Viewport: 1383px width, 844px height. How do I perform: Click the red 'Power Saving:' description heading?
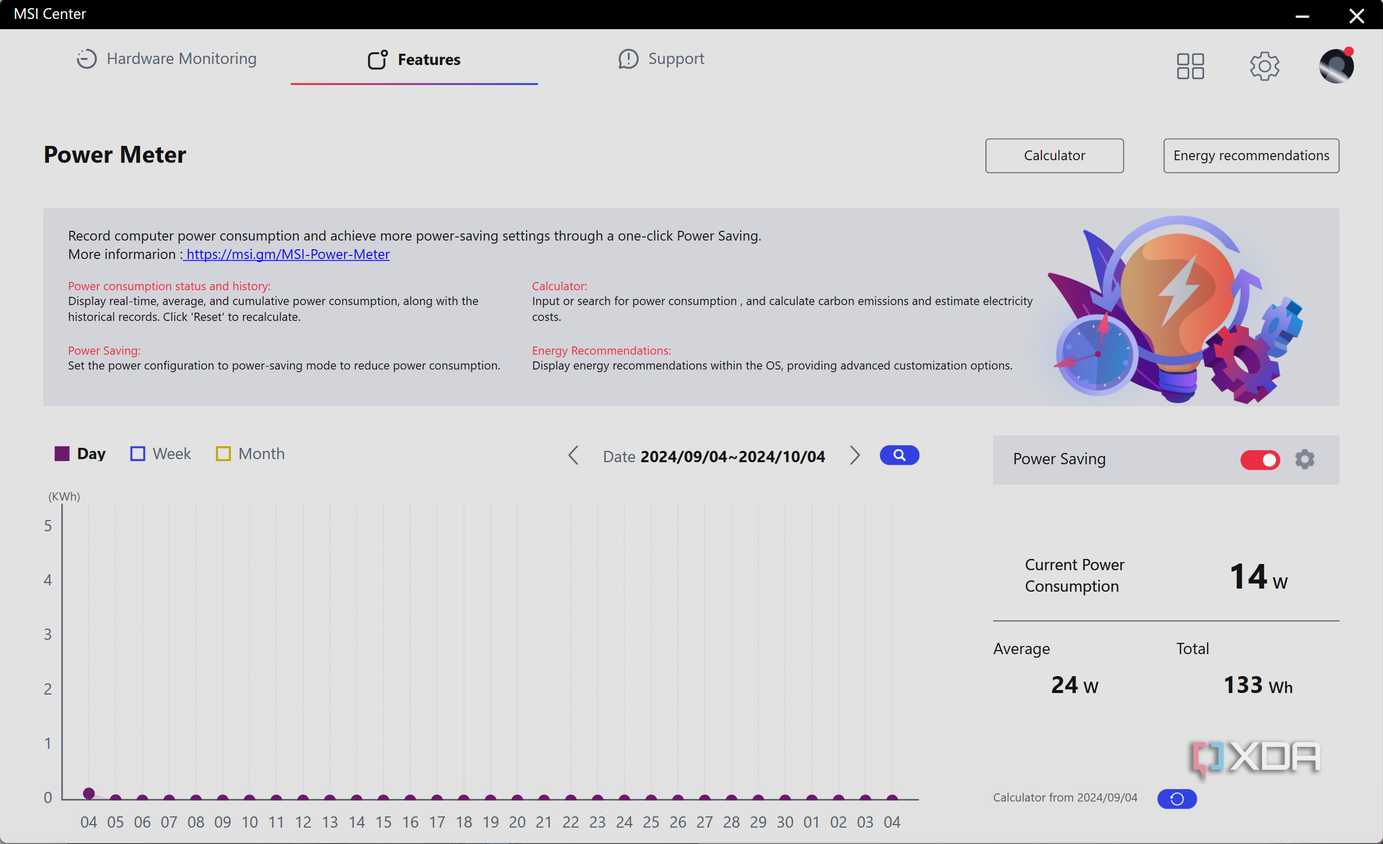click(x=104, y=351)
